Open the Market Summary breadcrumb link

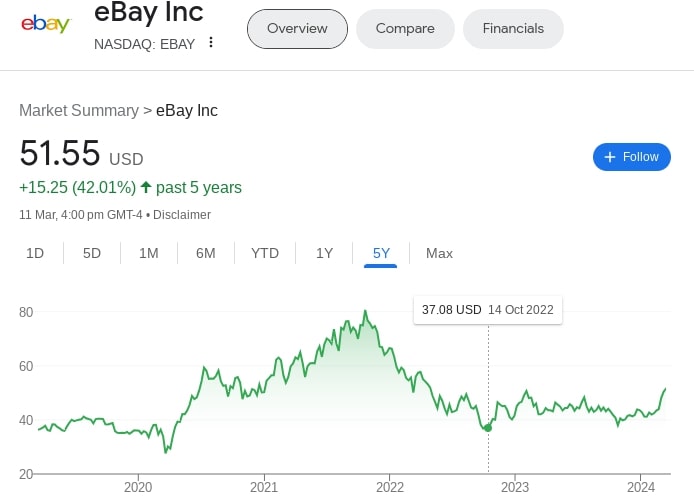pyautogui.click(x=78, y=110)
